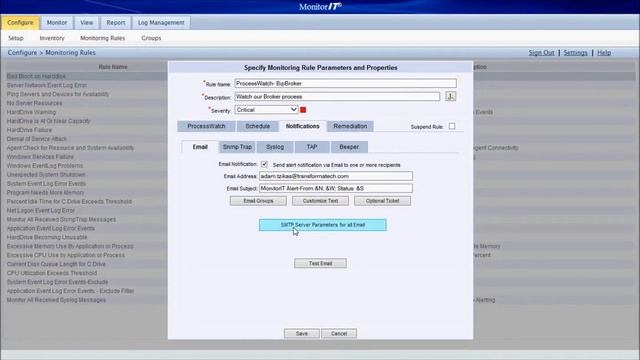The width and height of the screenshot is (640, 360).
Task: Select the 'Windows Services Failure' rule
Action: point(40,157)
